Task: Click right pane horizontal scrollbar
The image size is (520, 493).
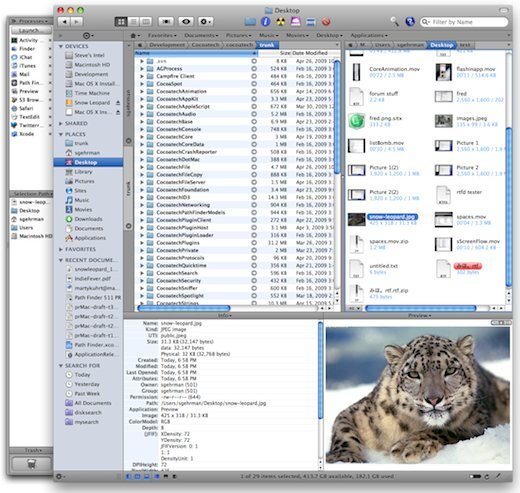Action: click(x=421, y=308)
